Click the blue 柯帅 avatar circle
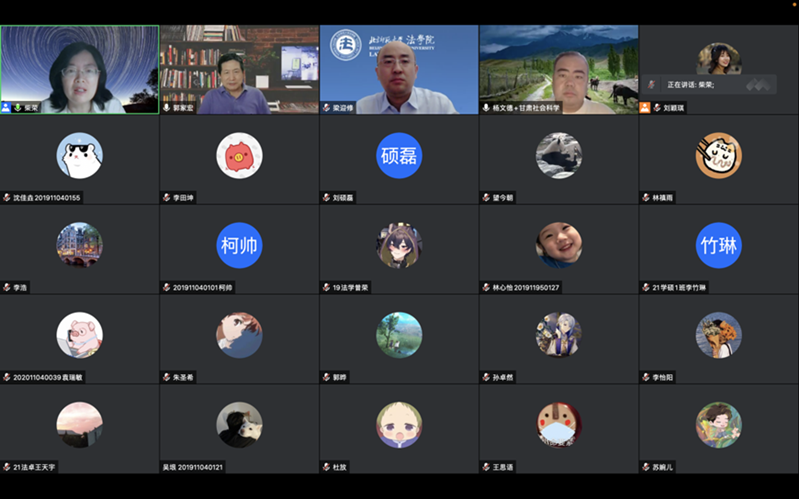The width and height of the screenshot is (799, 499). (239, 245)
